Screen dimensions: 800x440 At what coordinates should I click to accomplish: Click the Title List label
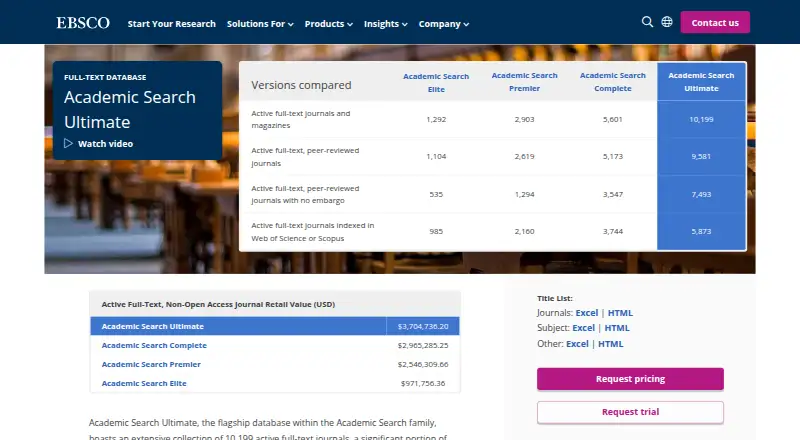point(555,299)
